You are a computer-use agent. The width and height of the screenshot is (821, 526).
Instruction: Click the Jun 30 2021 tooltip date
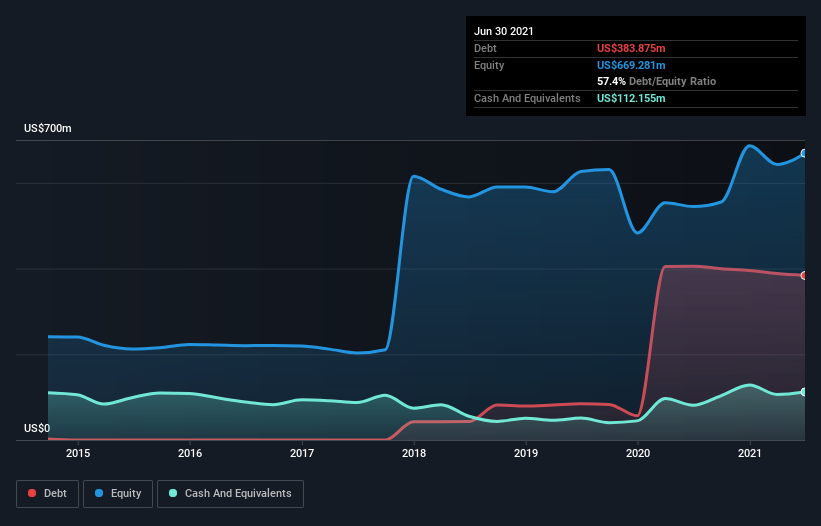[x=504, y=31]
